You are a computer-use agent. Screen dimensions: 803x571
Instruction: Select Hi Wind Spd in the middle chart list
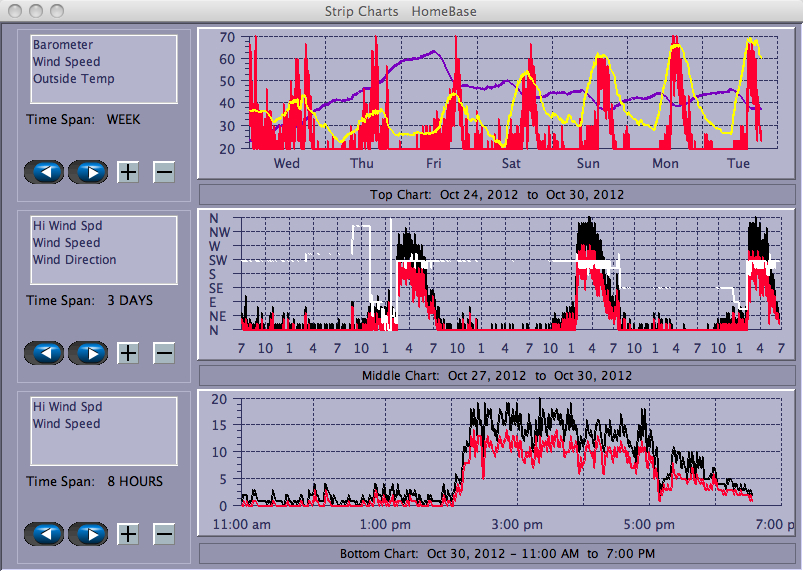pos(67,226)
